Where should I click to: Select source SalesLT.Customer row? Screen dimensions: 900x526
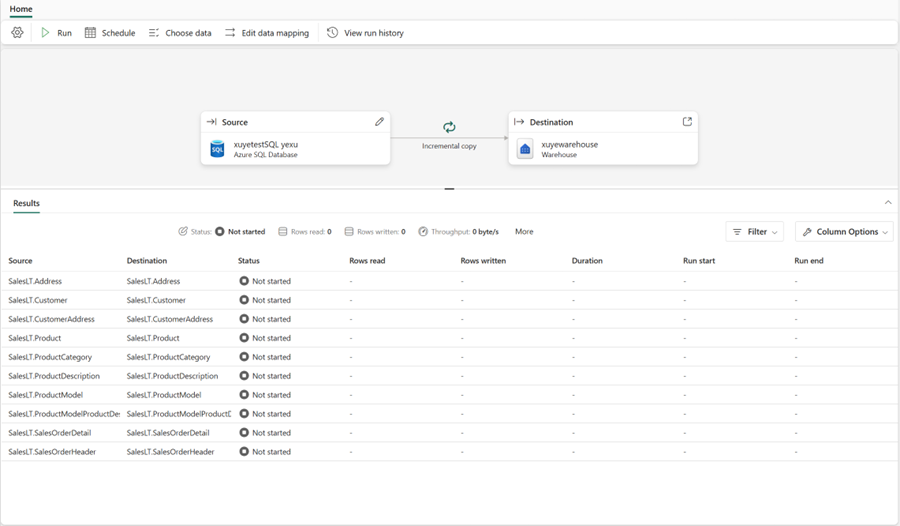pos(38,300)
